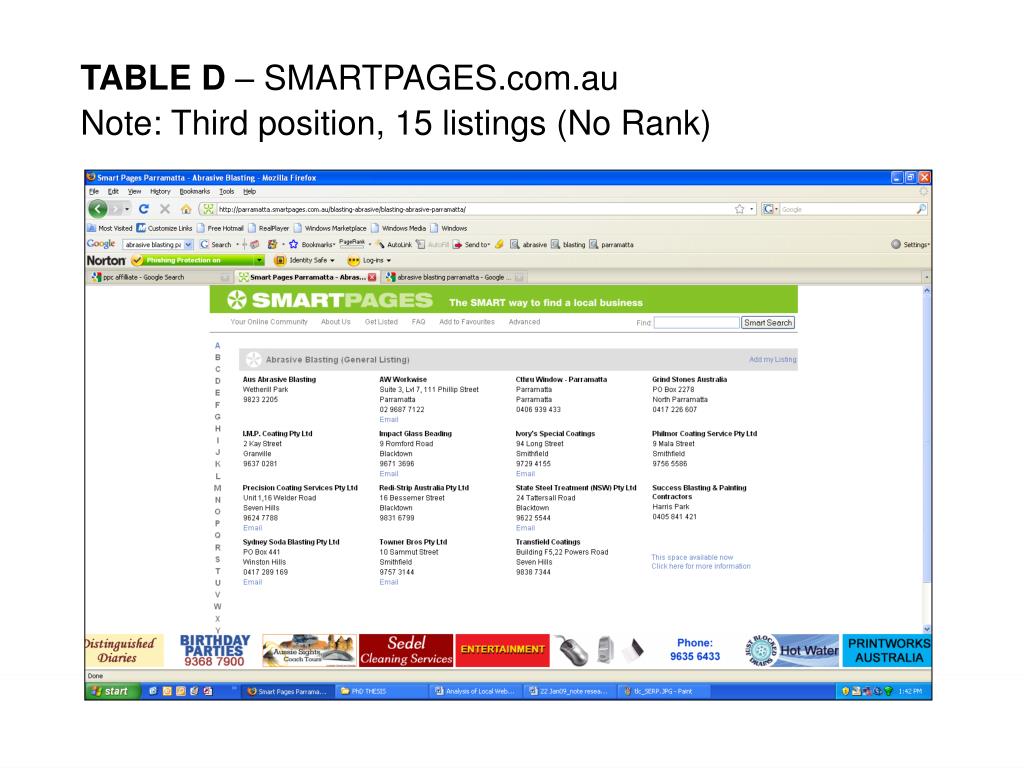Open the tab list dropdown arrow
Viewport: 1024px width, 768px height.
click(x=926, y=278)
